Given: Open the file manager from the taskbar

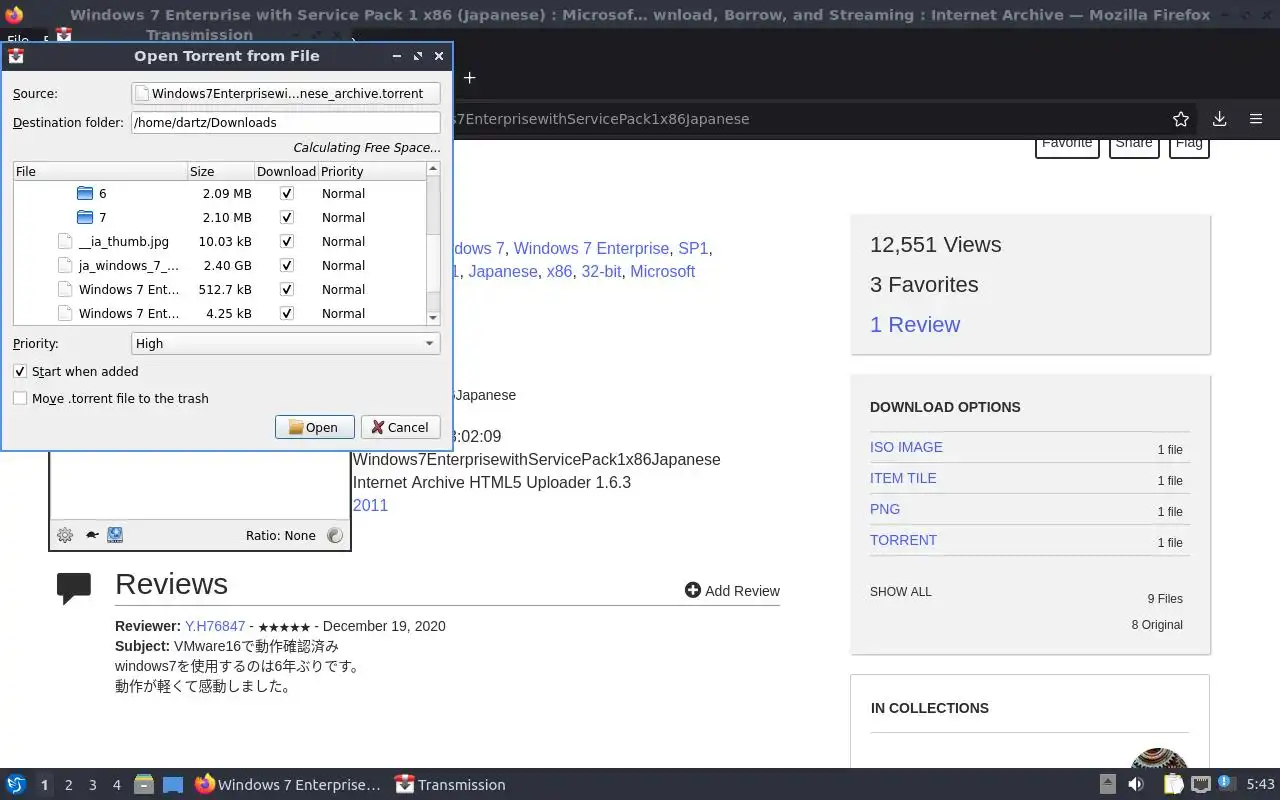Looking at the screenshot, I should point(143,785).
